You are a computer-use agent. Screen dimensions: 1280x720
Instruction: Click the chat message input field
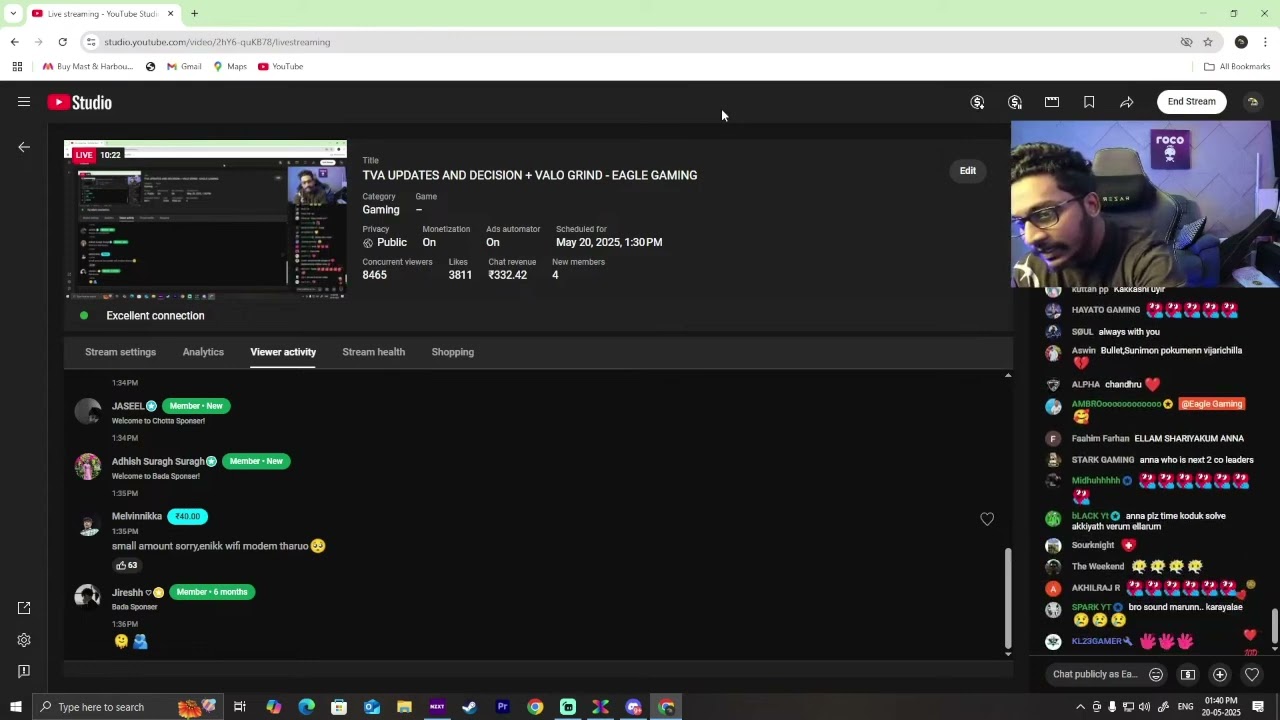click(1095, 674)
